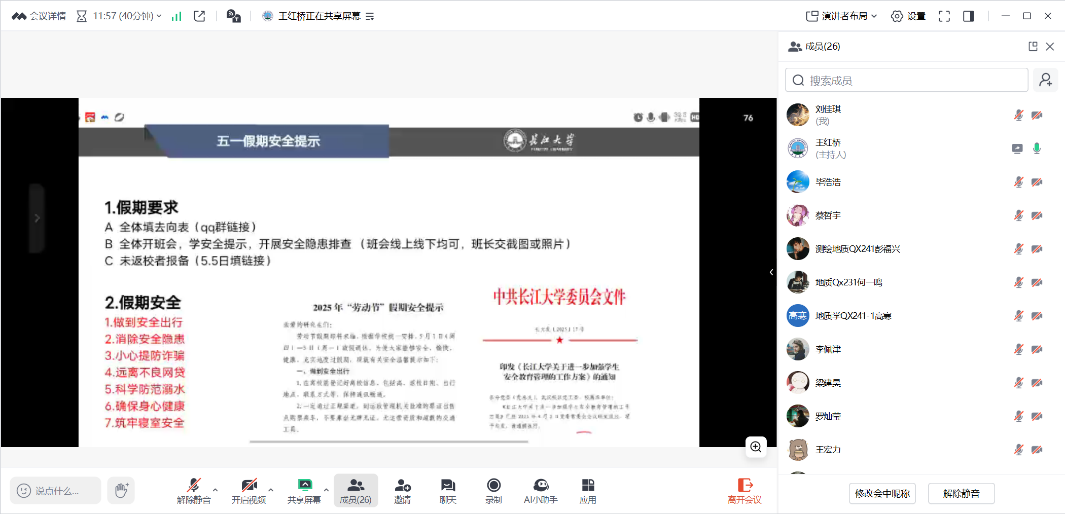Open 会议详情 meeting details
The height and width of the screenshot is (514, 1065).
(x=39, y=16)
